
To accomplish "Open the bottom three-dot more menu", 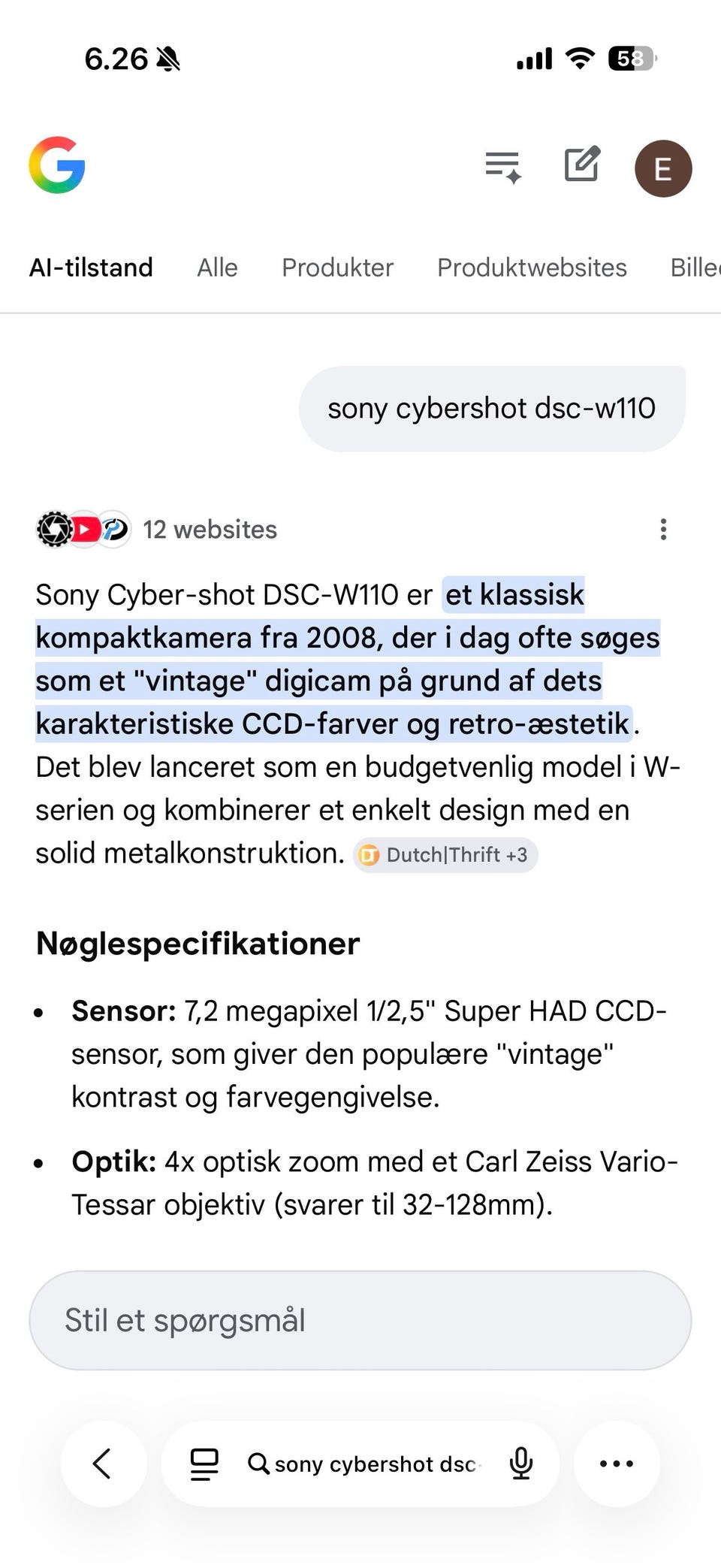I will tap(617, 1464).
